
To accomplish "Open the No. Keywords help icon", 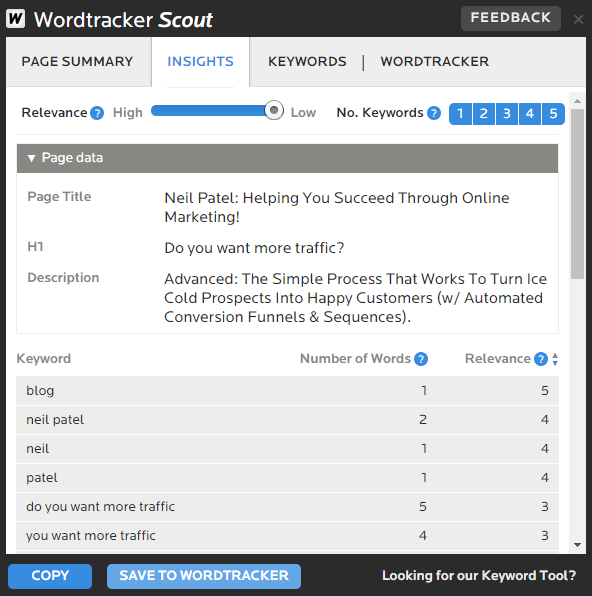I will [x=433, y=113].
